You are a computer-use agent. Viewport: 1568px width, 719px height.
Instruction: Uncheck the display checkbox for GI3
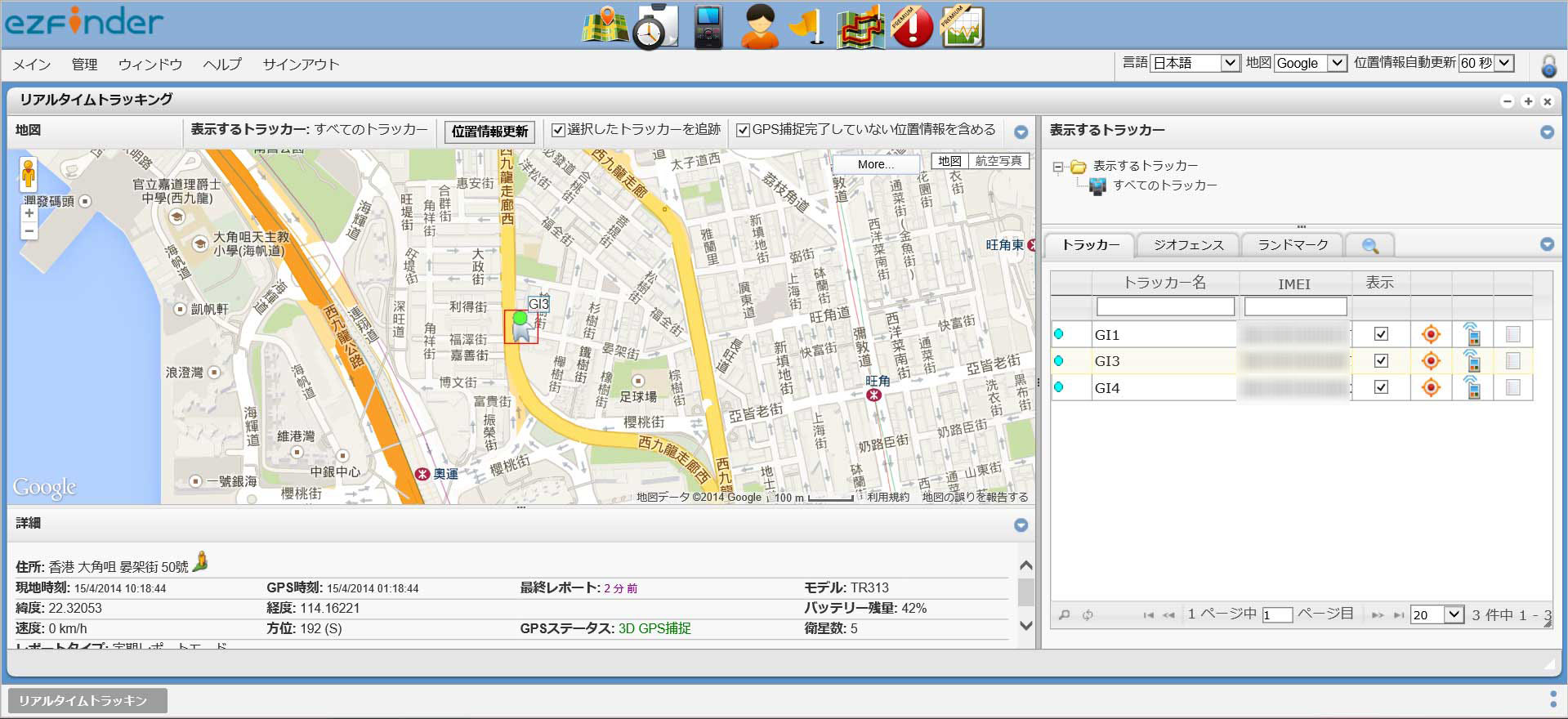(x=1381, y=361)
